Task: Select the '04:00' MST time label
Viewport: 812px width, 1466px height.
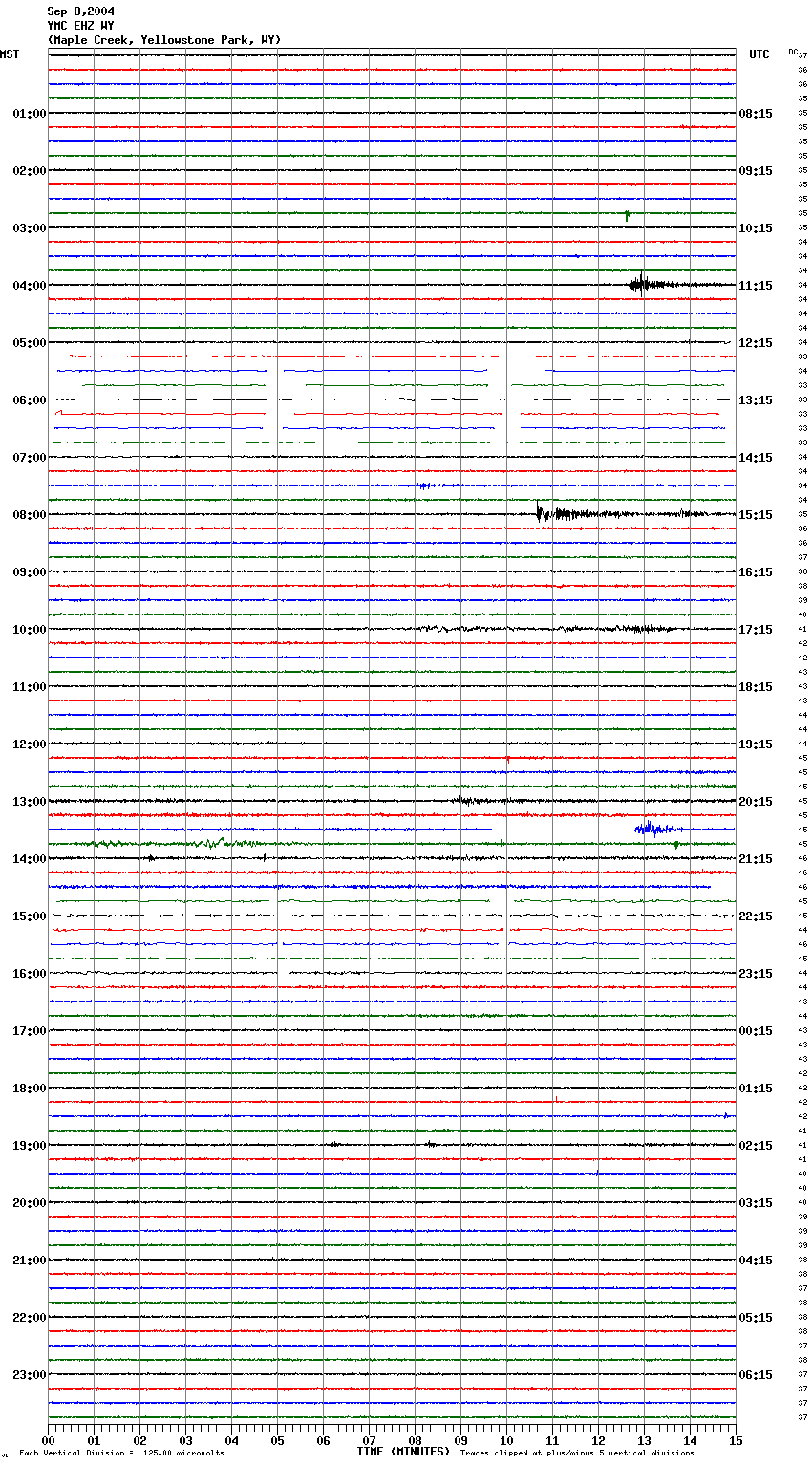Action: (x=30, y=286)
